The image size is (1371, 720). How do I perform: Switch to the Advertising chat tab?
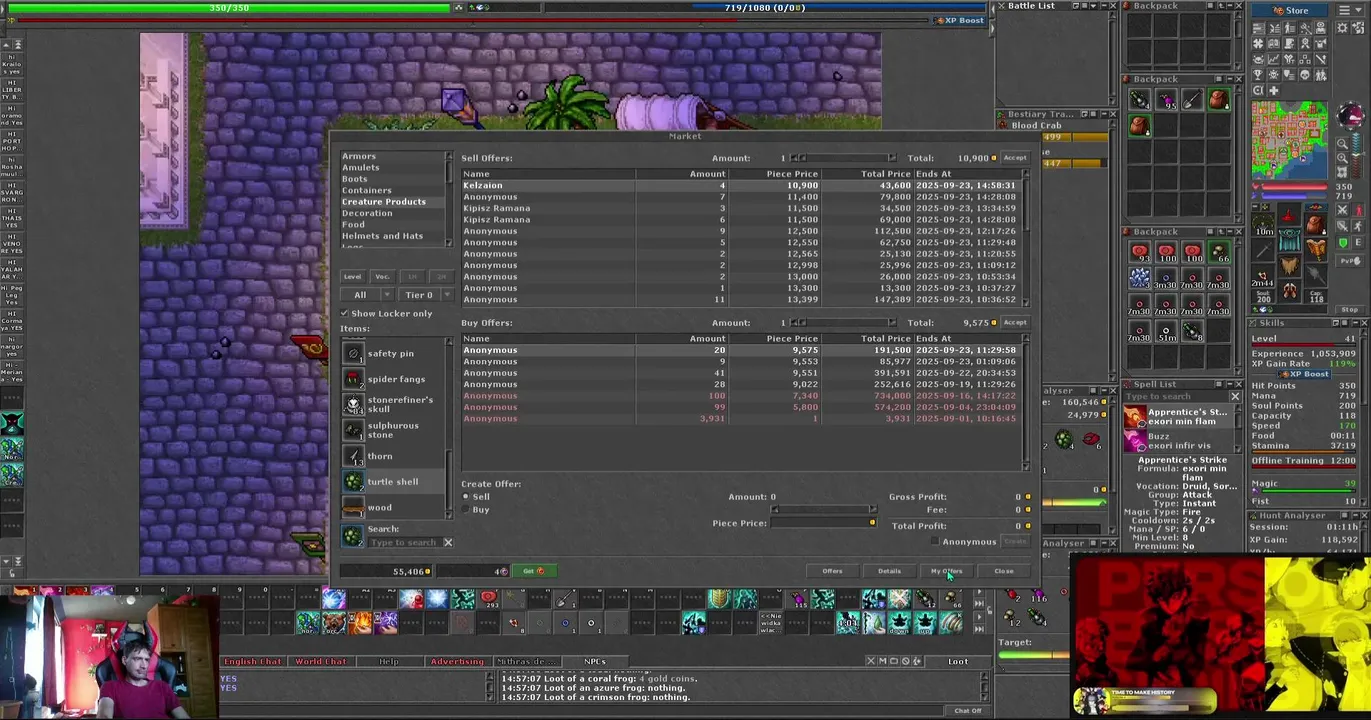pyautogui.click(x=457, y=661)
